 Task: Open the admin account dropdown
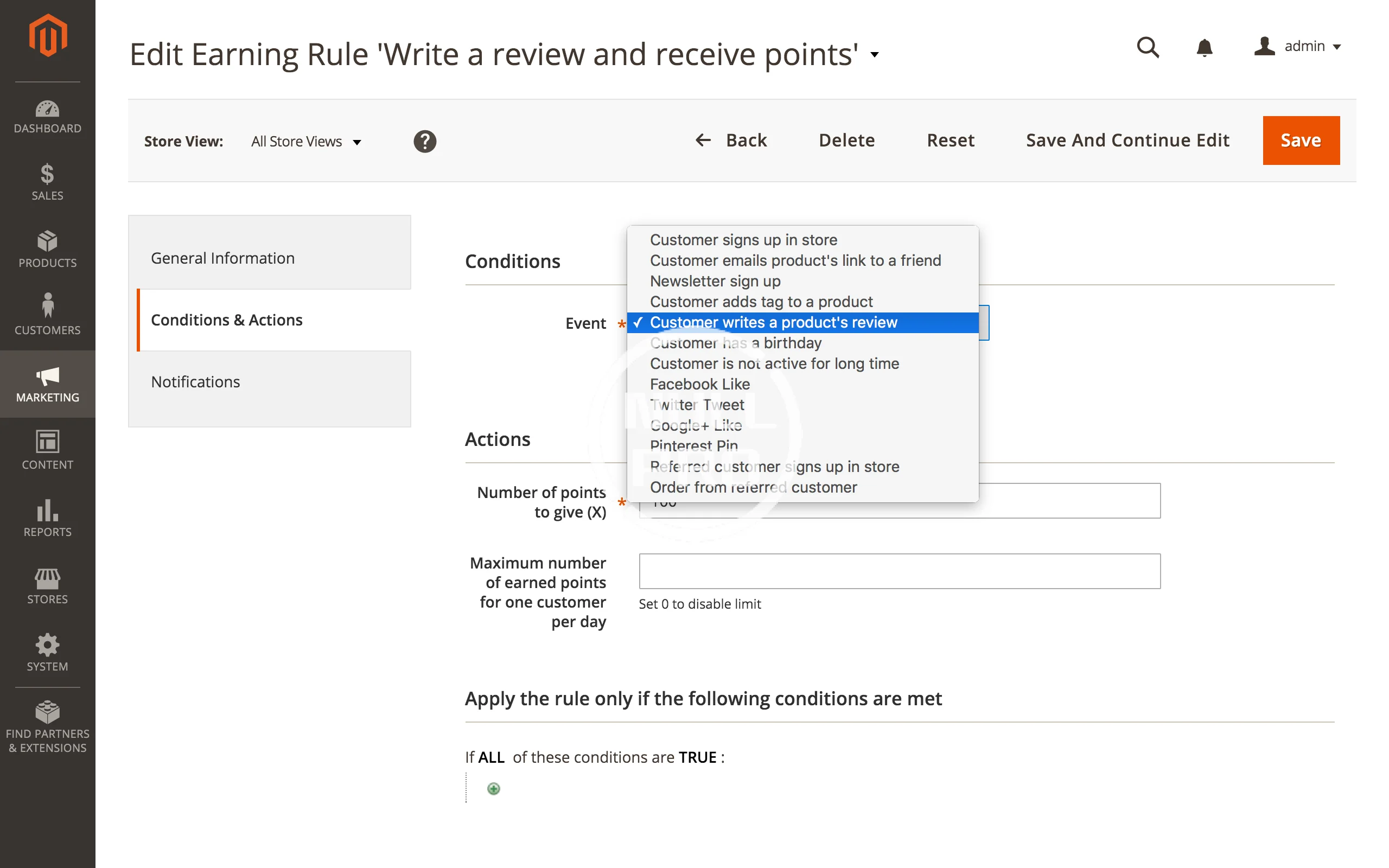1298,46
